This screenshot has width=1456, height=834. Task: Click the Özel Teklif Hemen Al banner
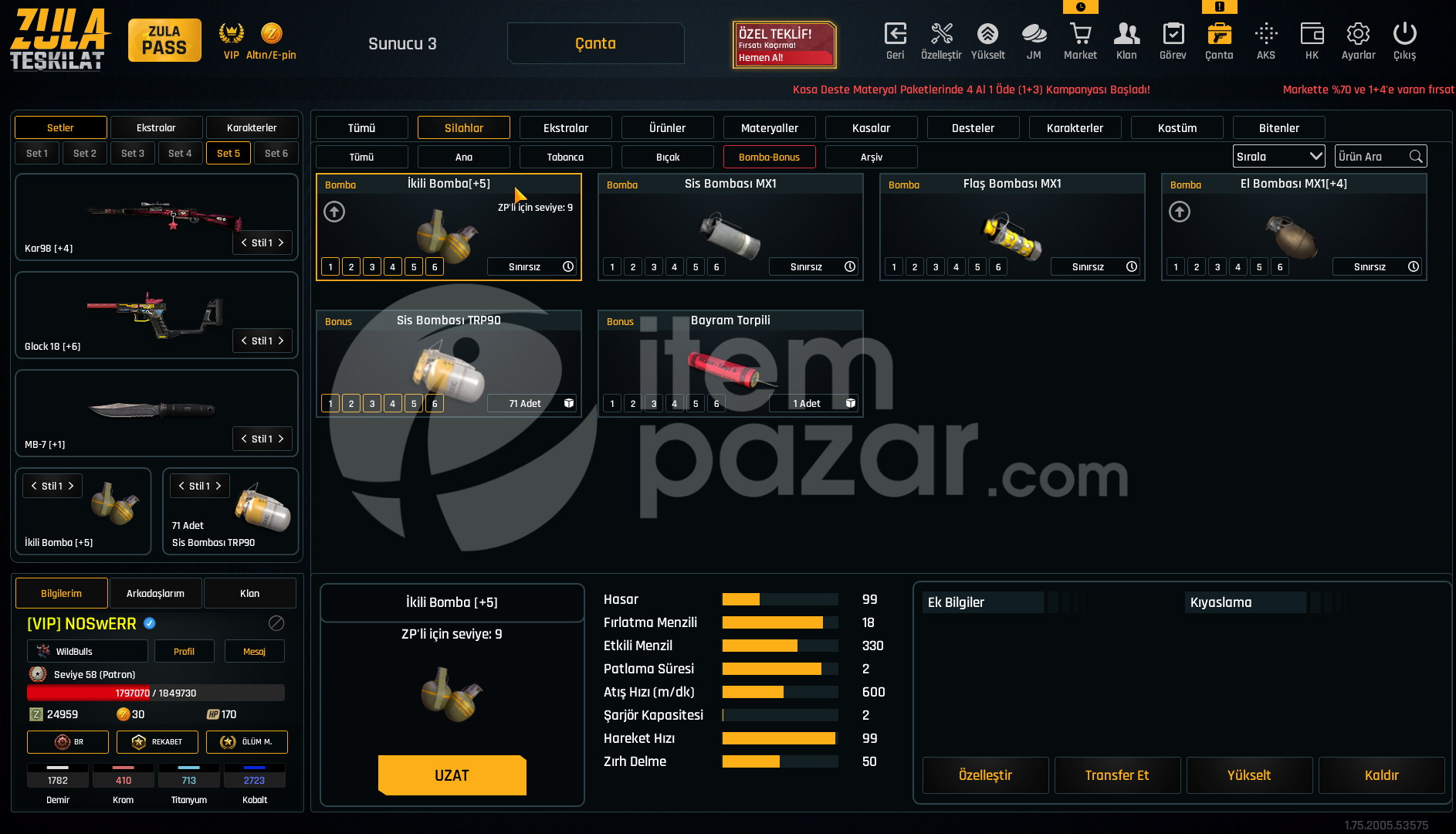tap(784, 45)
